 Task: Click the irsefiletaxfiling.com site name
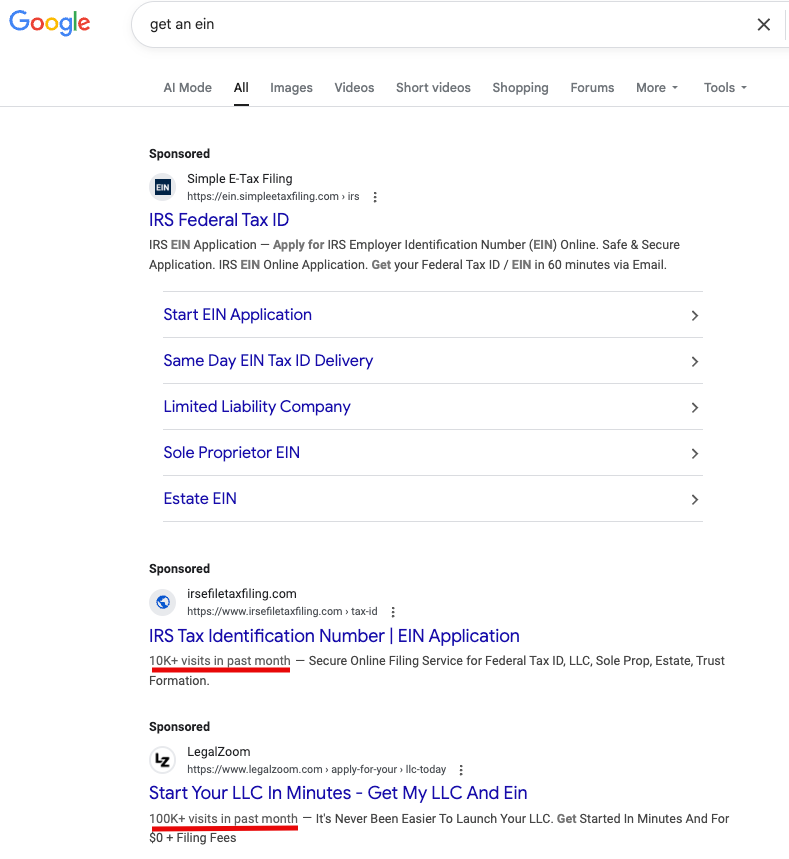[242, 594]
